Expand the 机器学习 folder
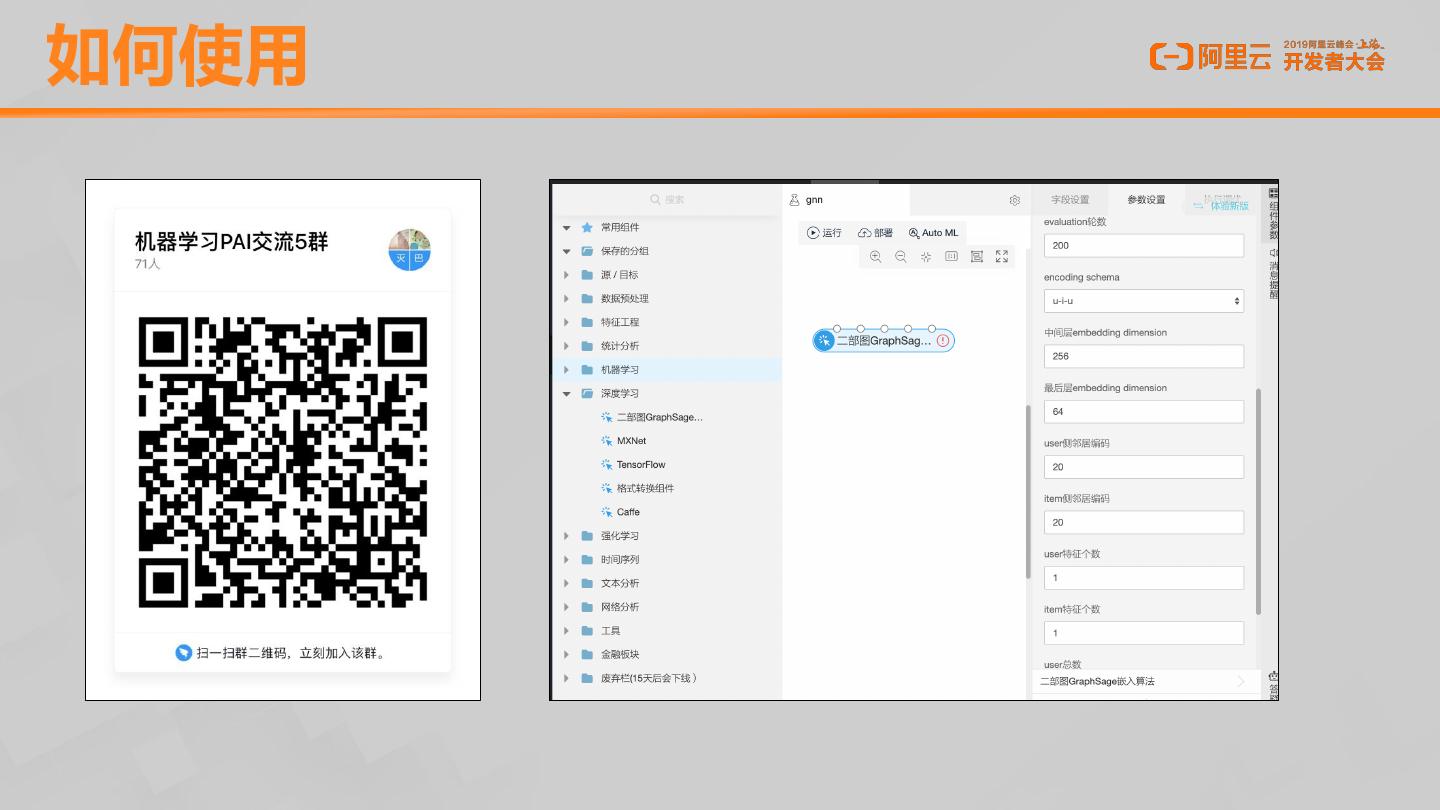1440x810 pixels. coord(567,370)
